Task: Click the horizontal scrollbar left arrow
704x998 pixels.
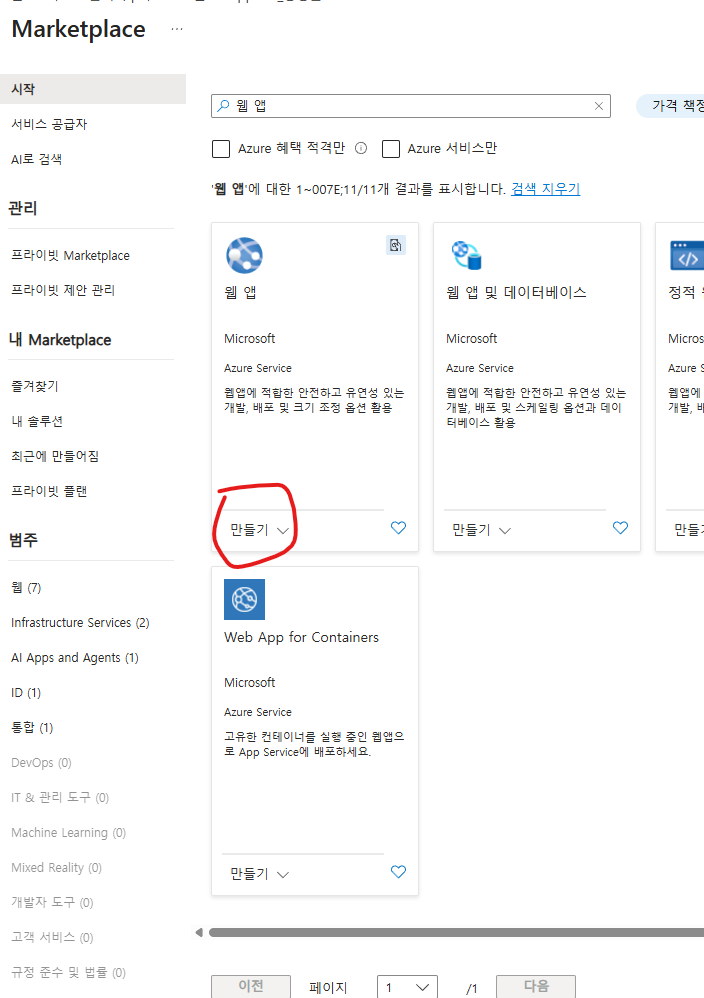Action: pyautogui.click(x=199, y=932)
